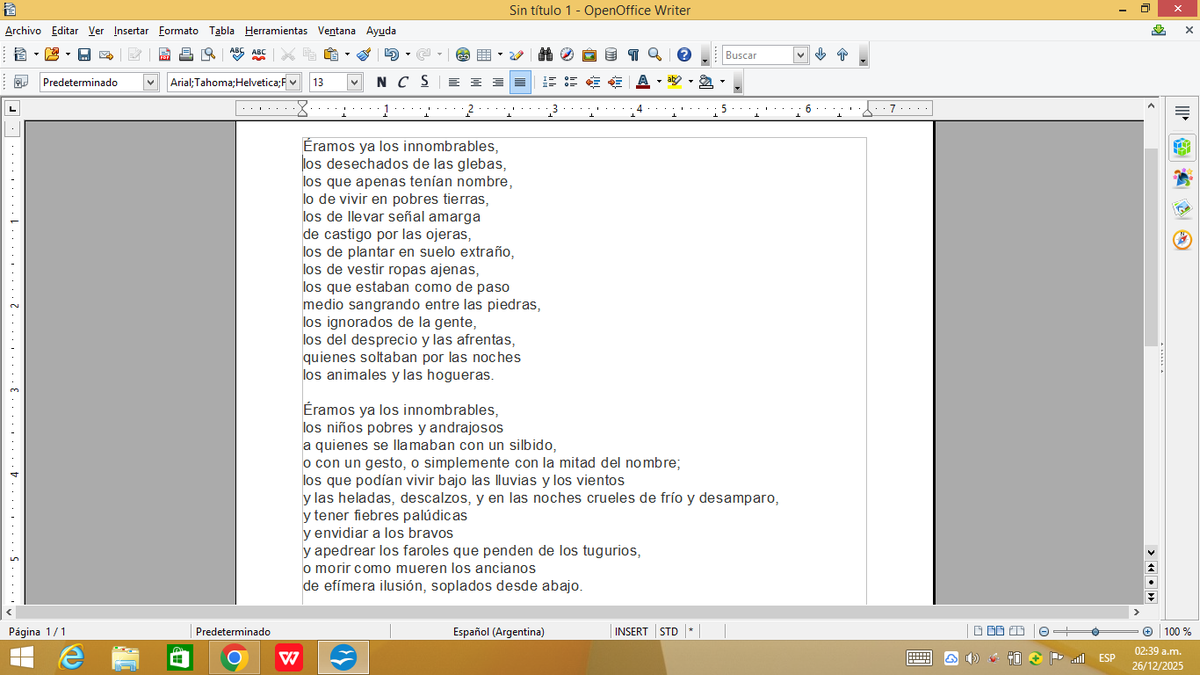1200x675 pixels.
Task: Click Find Next down arrow
Action: pyautogui.click(x=821, y=55)
